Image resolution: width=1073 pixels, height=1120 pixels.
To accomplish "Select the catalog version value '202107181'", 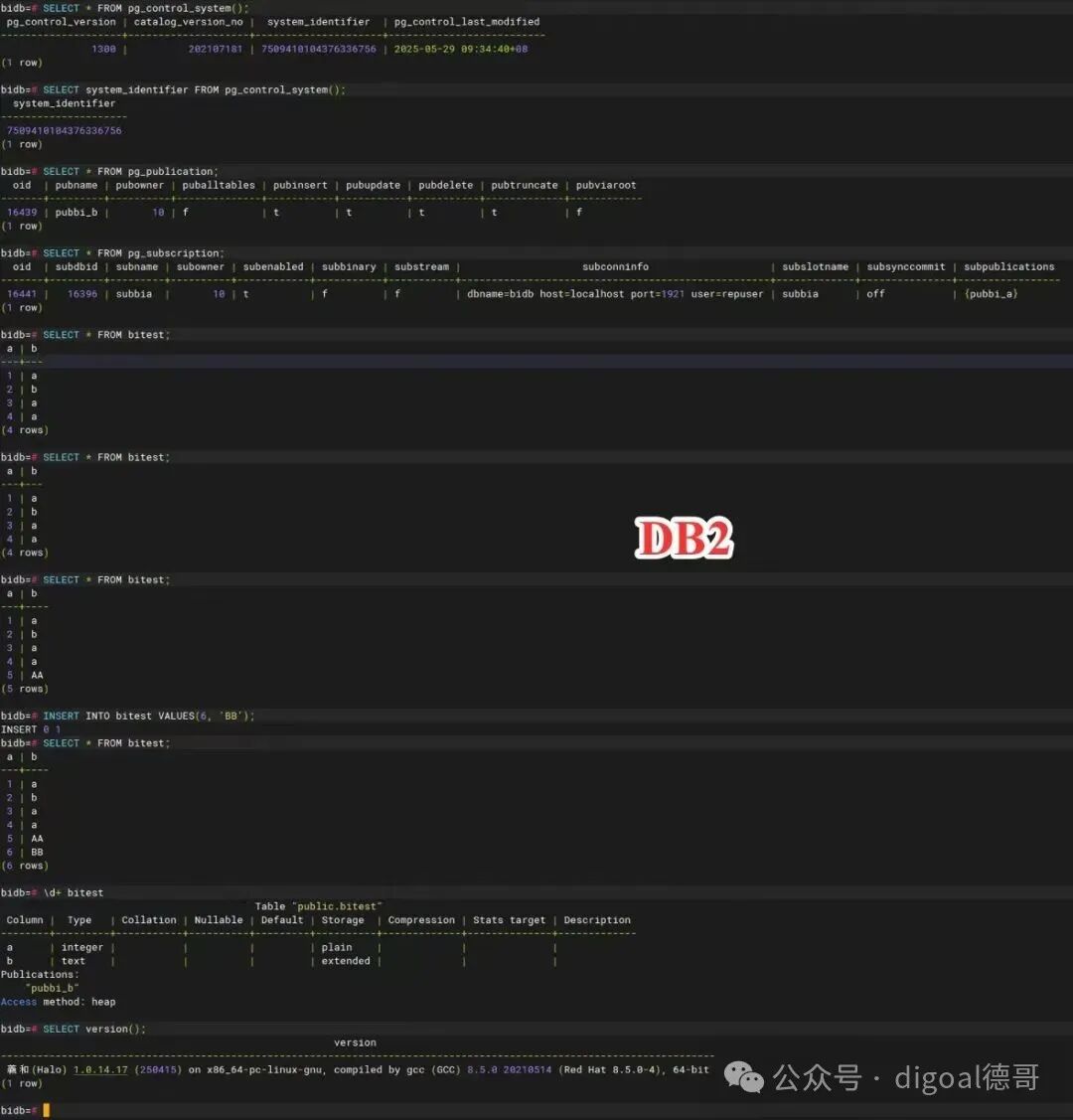I will [x=215, y=49].
